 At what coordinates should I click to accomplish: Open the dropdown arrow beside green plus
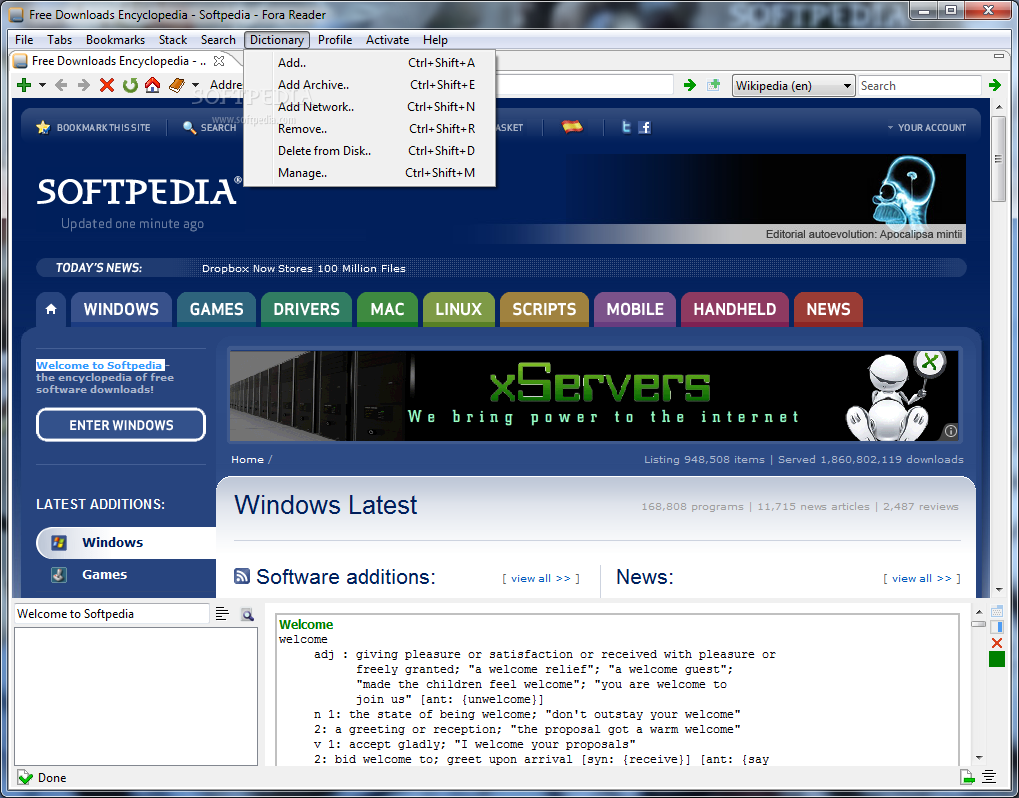point(42,85)
